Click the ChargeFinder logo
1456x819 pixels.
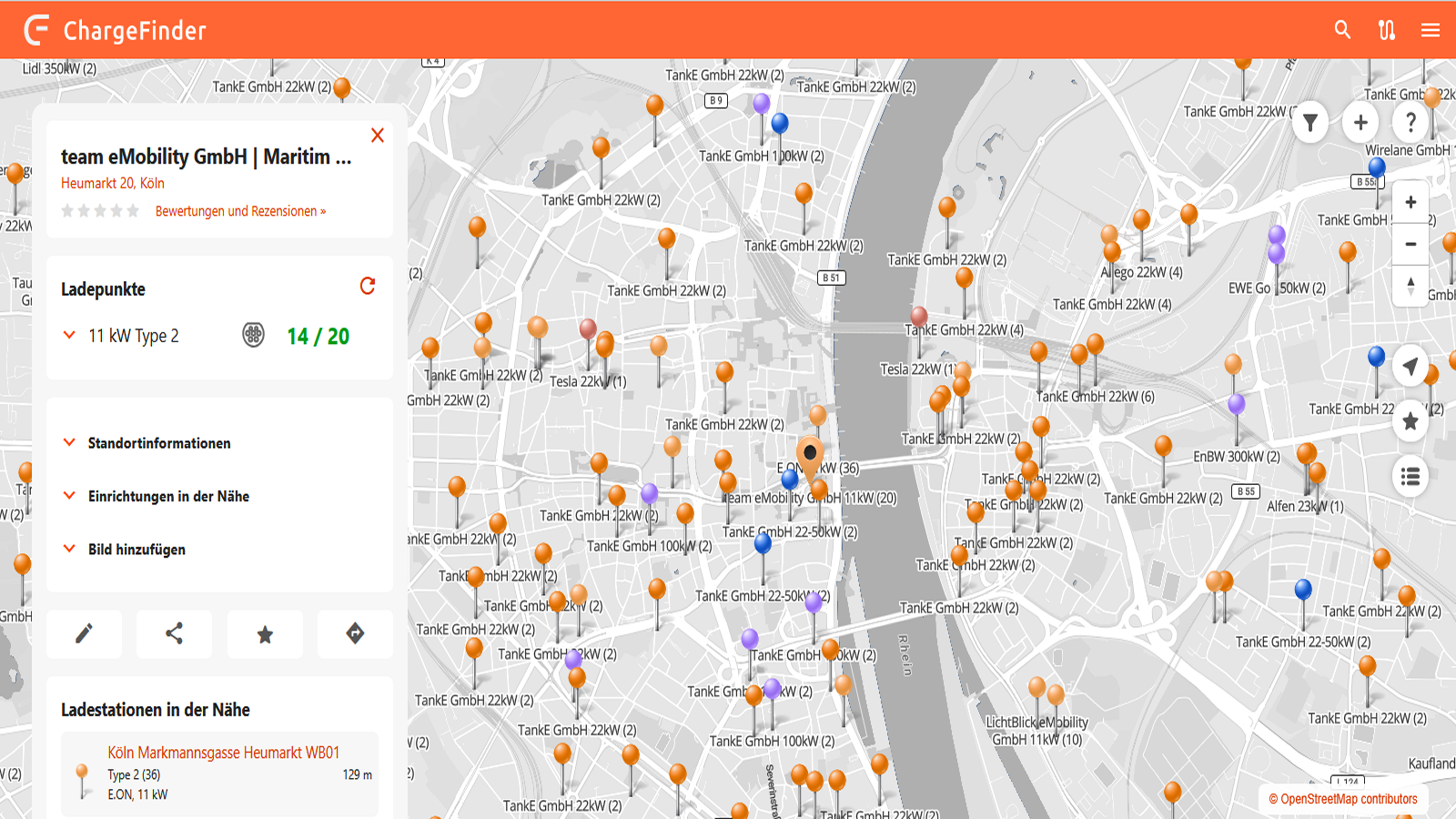pos(116,30)
